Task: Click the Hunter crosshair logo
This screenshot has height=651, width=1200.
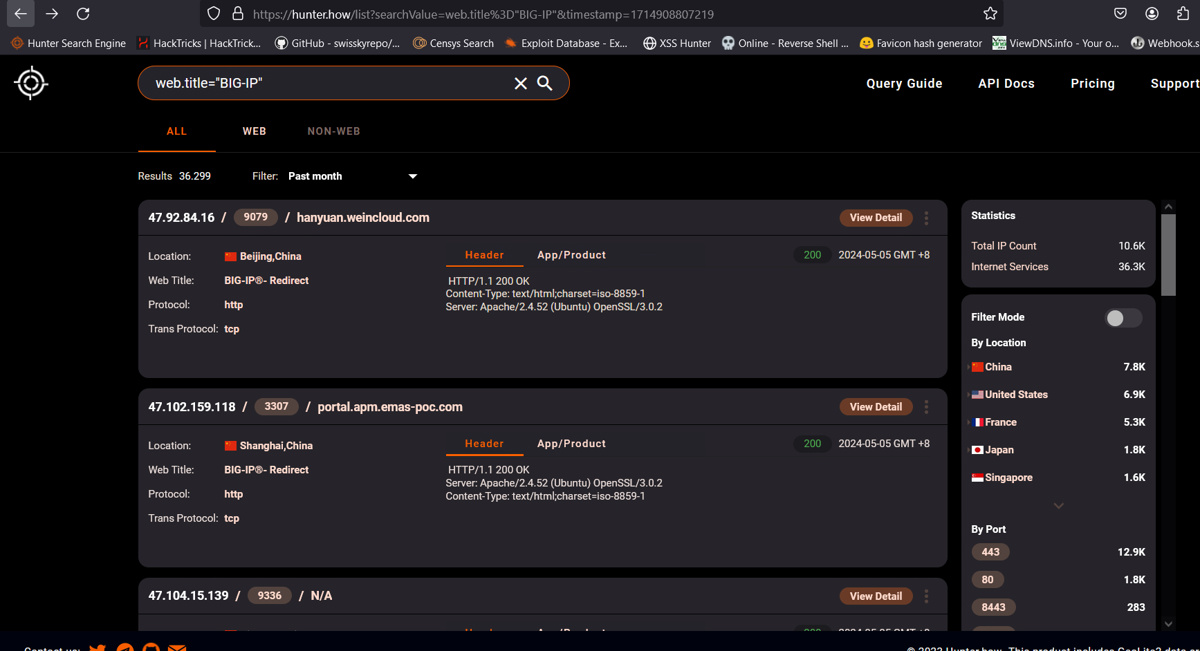Action: point(31,83)
